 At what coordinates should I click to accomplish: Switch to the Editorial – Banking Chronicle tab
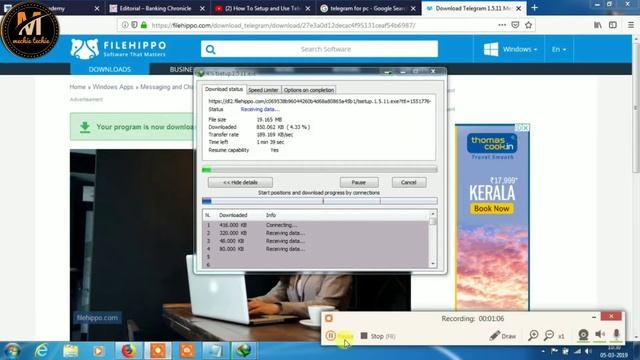pyautogui.click(x=155, y=8)
